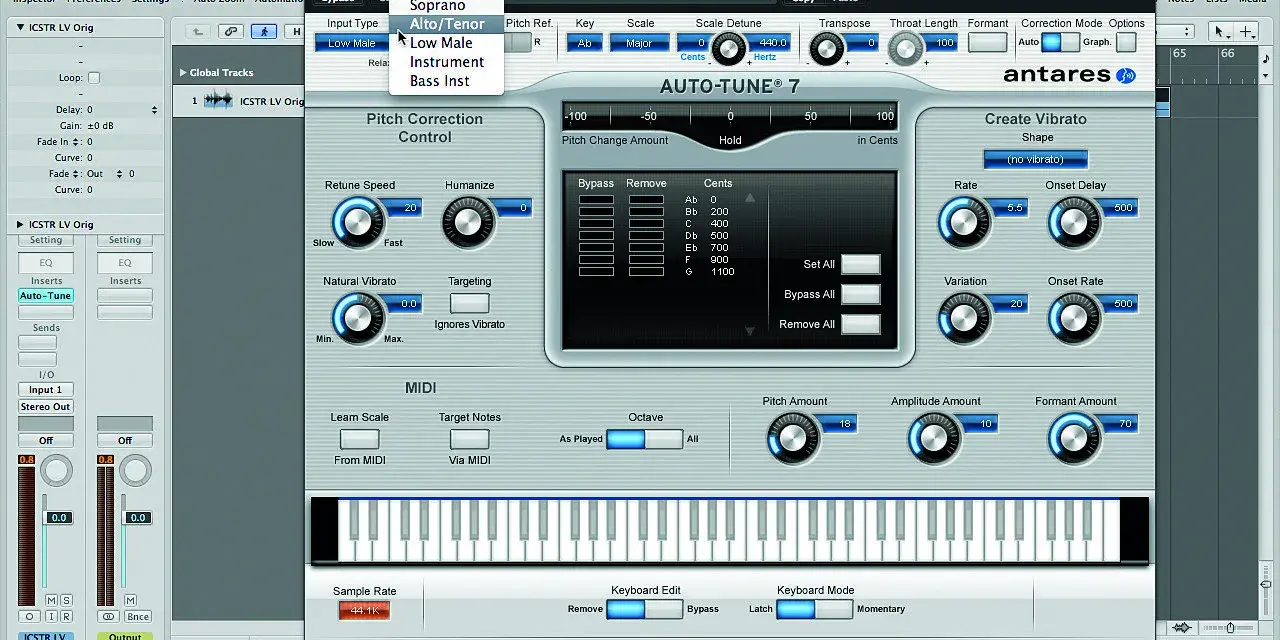Open the Input Type Low Male dropdown
This screenshot has height=640, width=1280.
(352, 43)
